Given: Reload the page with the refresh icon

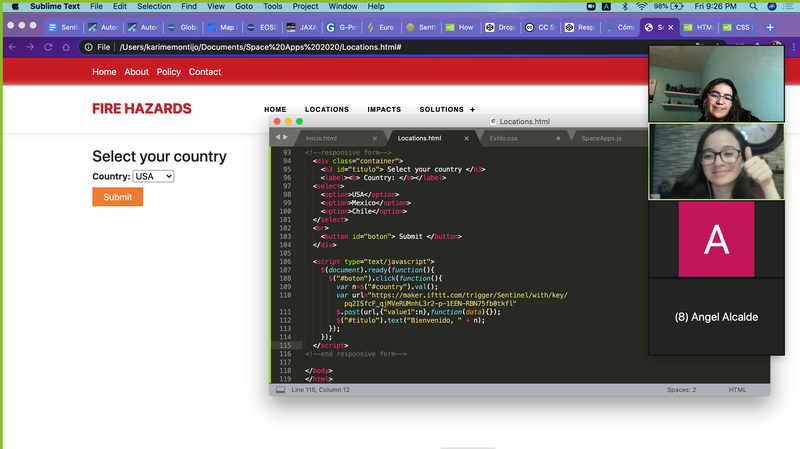Looking at the screenshot, I should [47, 47].
